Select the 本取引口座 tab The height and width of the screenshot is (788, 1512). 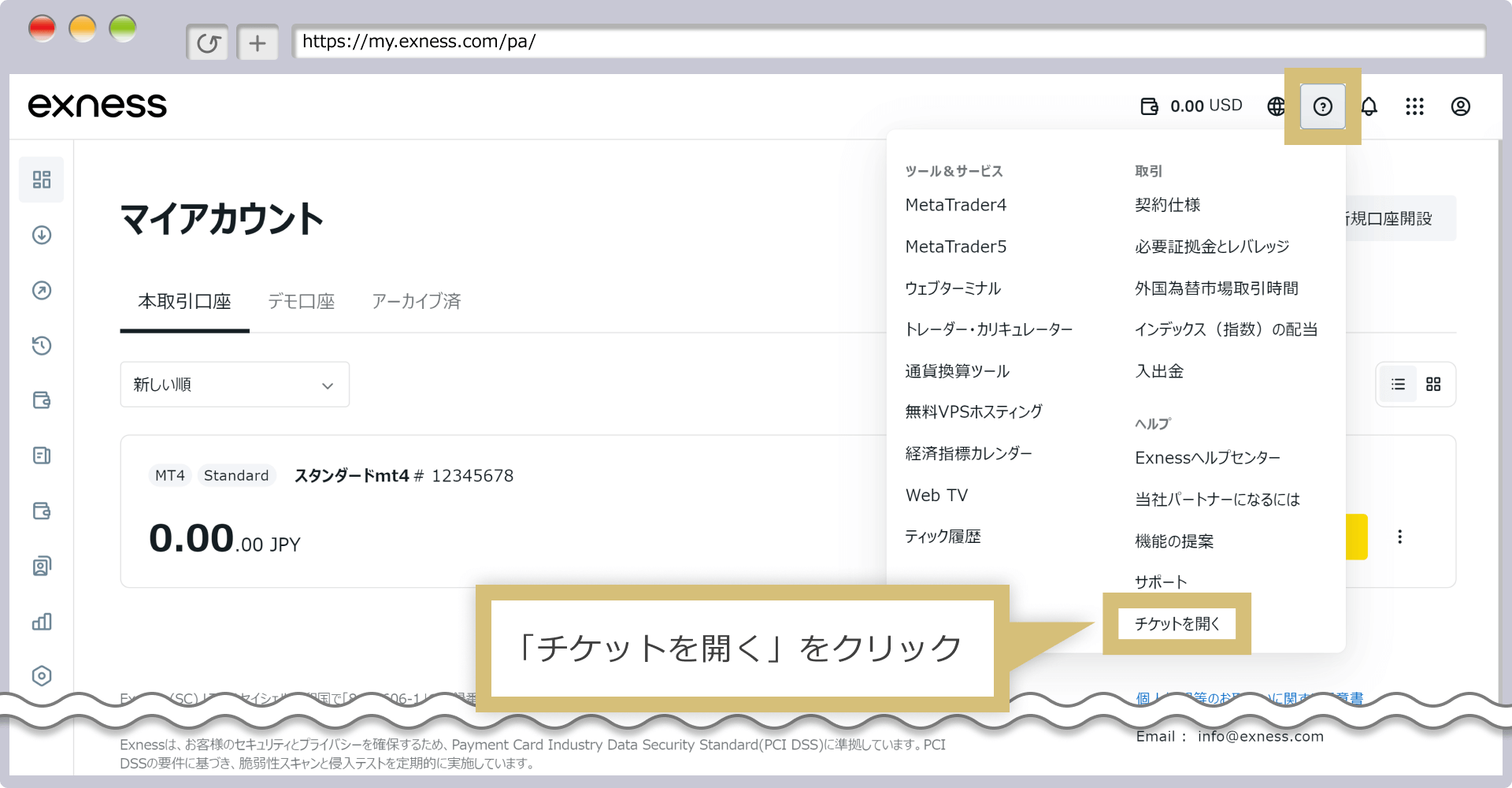pos(184,302)
